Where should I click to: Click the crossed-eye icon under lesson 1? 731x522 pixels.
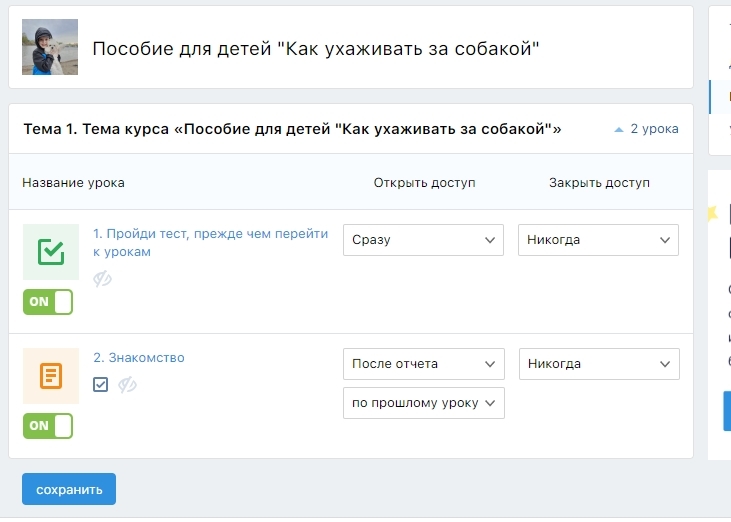click(x=101, y=279)
